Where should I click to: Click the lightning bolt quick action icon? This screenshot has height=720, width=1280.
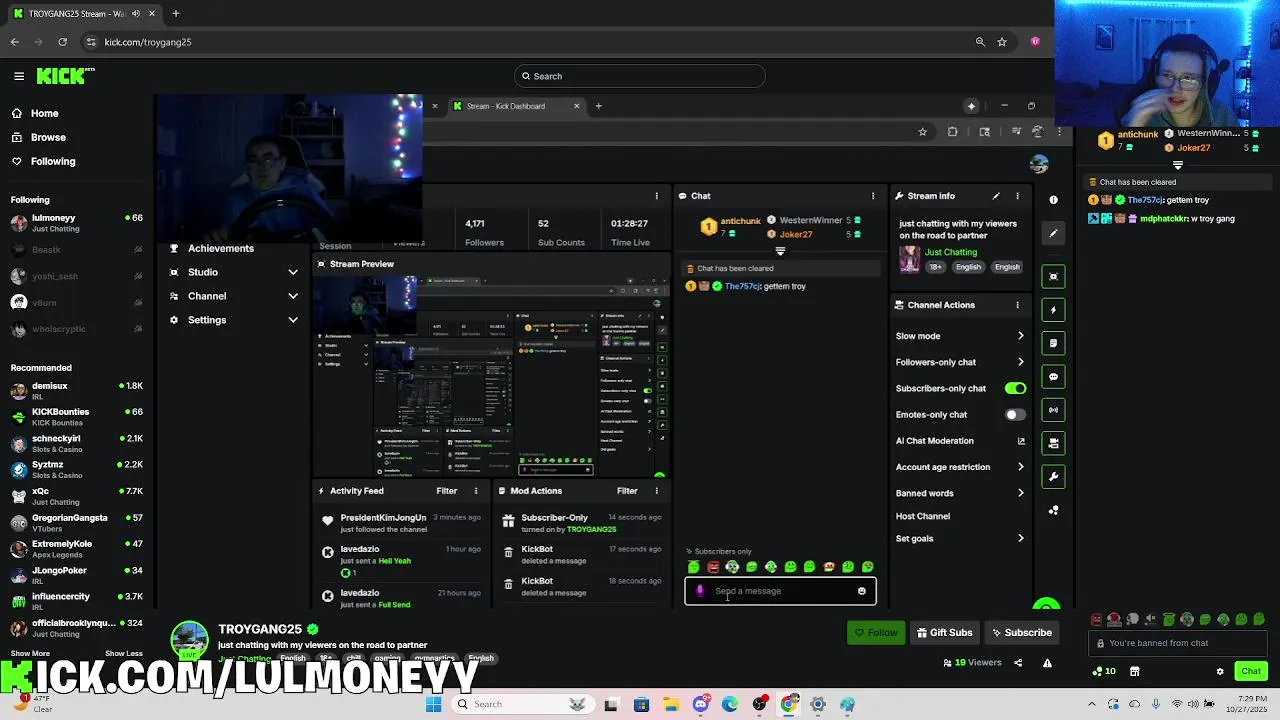[1053, 310]
